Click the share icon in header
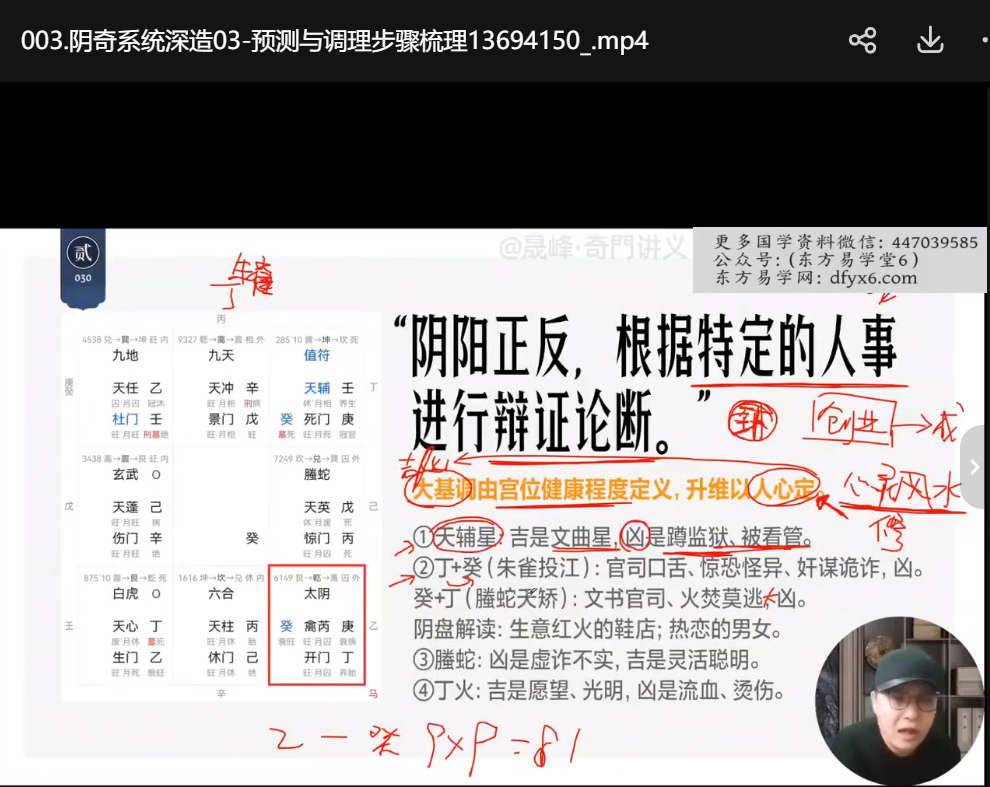Screen dimensions: 990x787 tap(862, 40)
